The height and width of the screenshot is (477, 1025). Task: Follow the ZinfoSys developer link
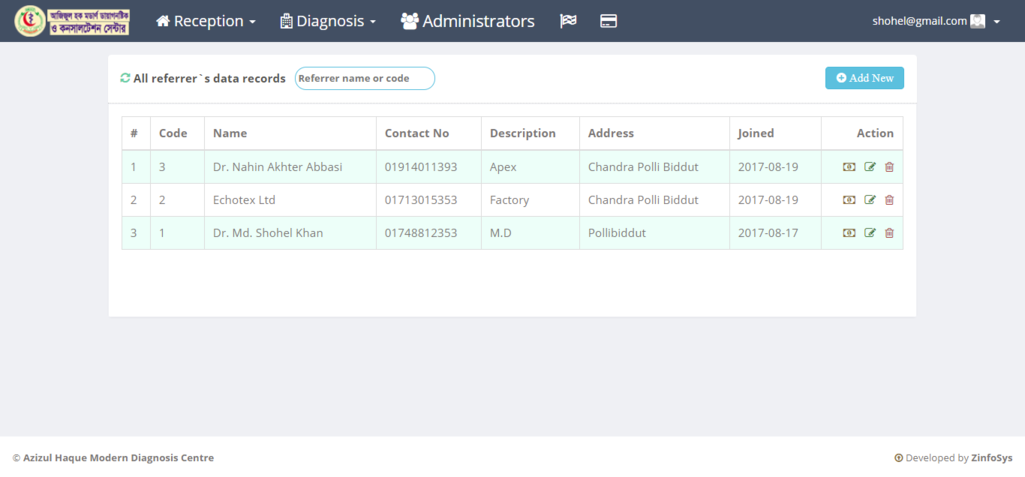991,458
